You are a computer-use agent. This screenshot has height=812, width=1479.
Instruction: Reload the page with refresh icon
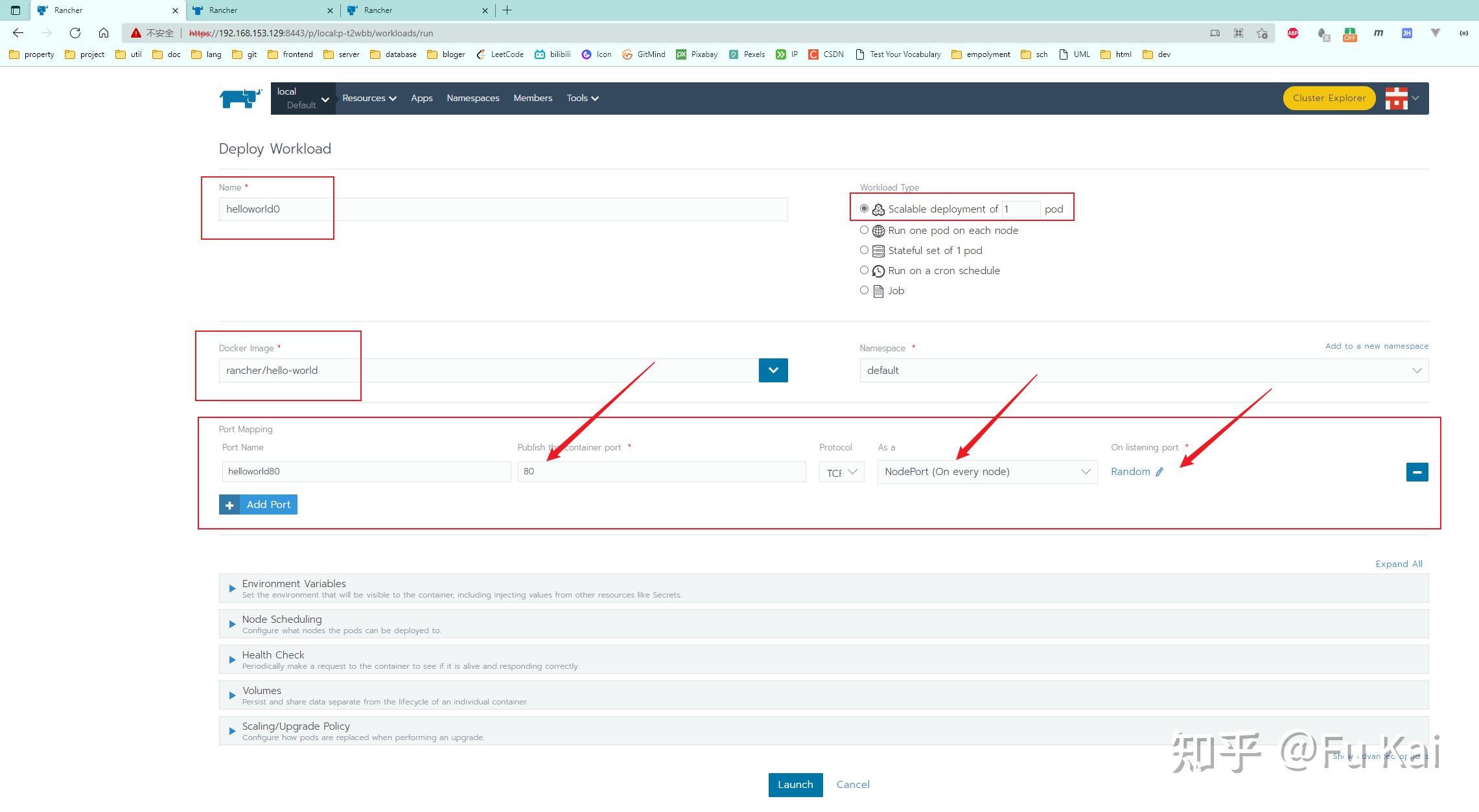point(75,33)
